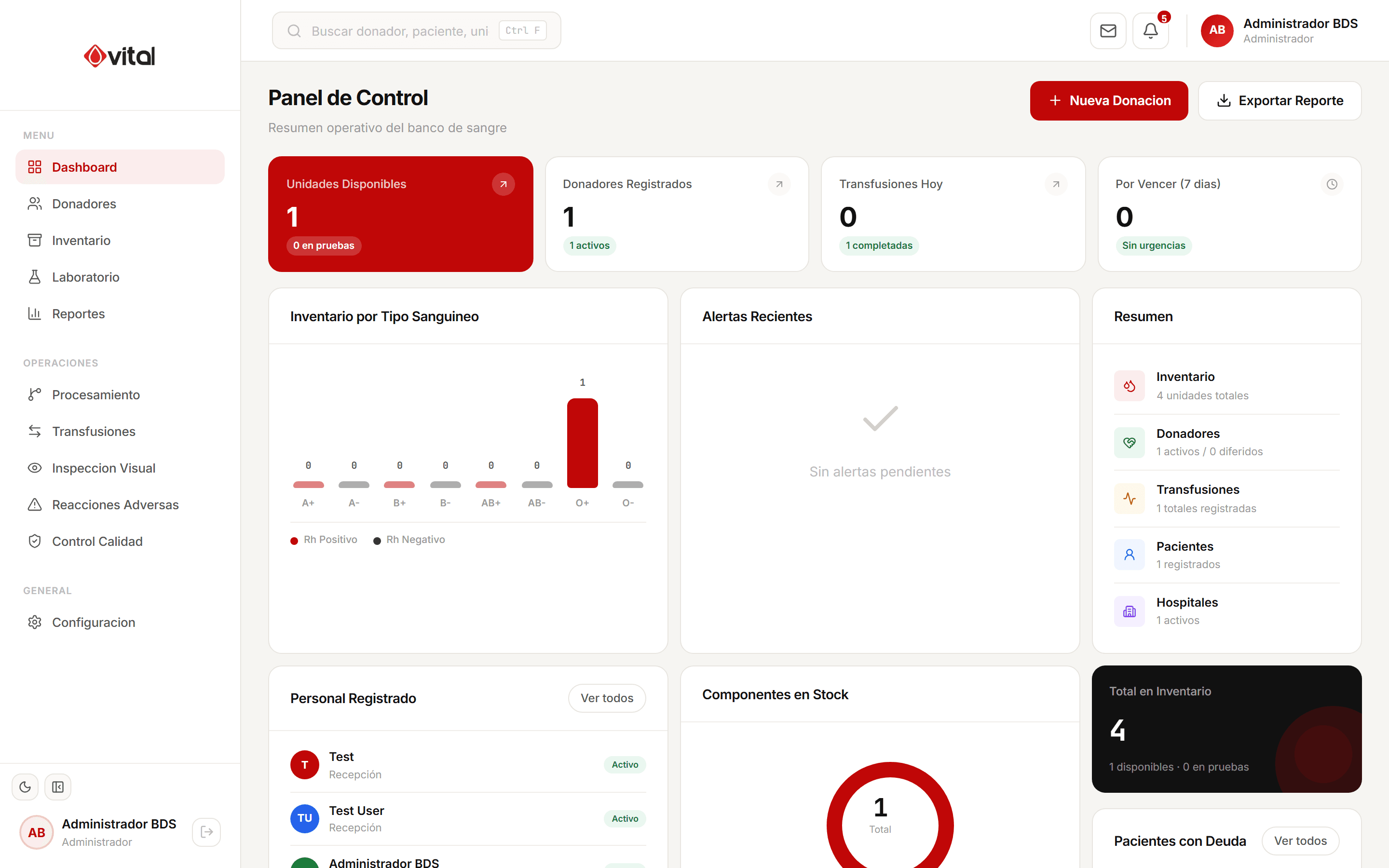Navigate to Laboratorio
The height and width of the screenshot is (868, 1389).
(120, 277)
